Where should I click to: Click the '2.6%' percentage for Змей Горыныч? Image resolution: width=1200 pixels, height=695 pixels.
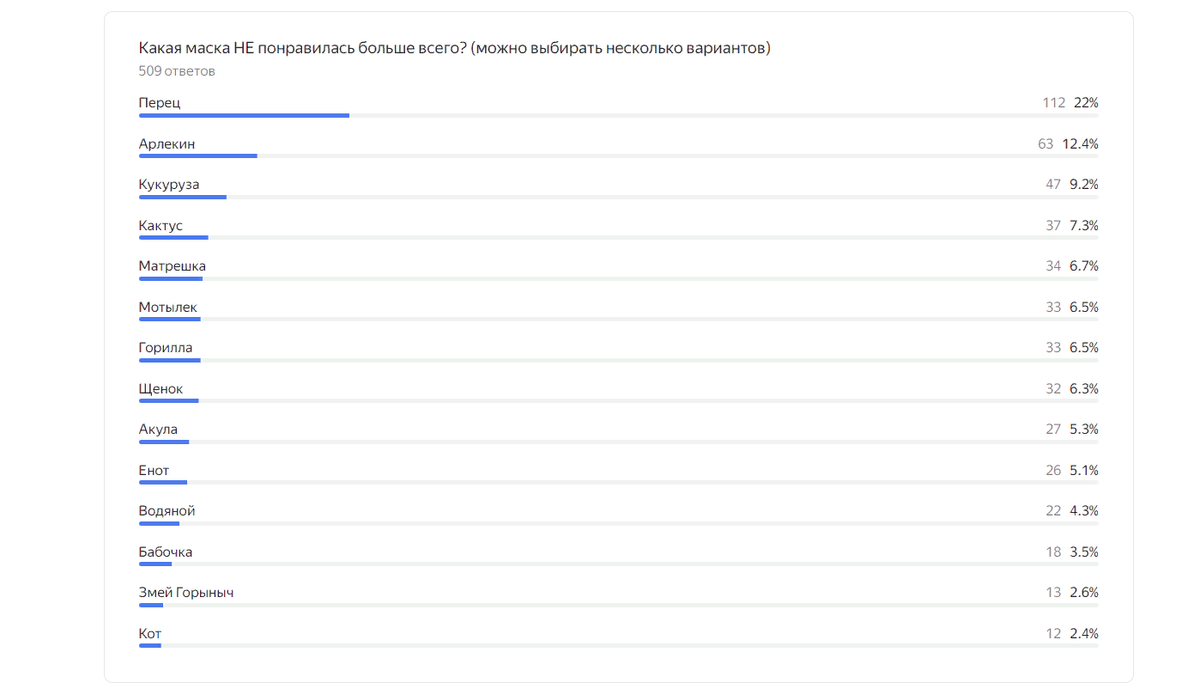(1084, 592)
